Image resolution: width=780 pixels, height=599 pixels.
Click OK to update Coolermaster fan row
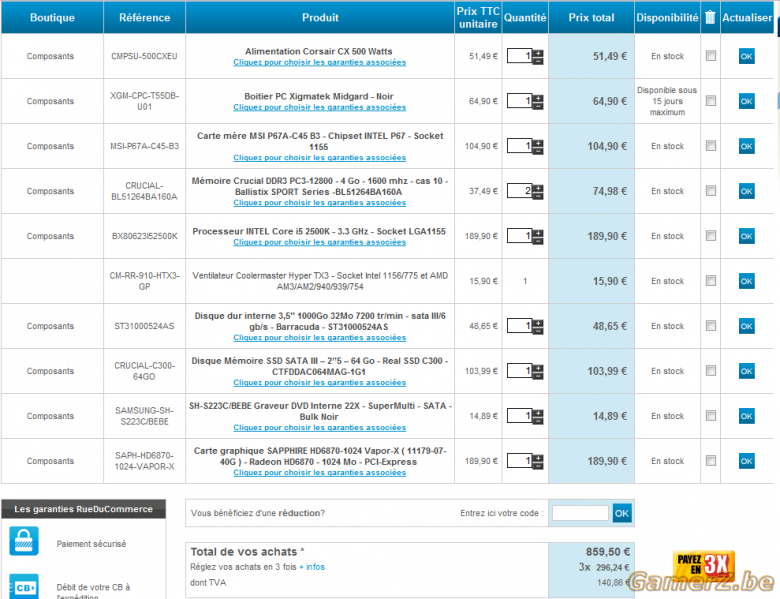pos(746,281)
